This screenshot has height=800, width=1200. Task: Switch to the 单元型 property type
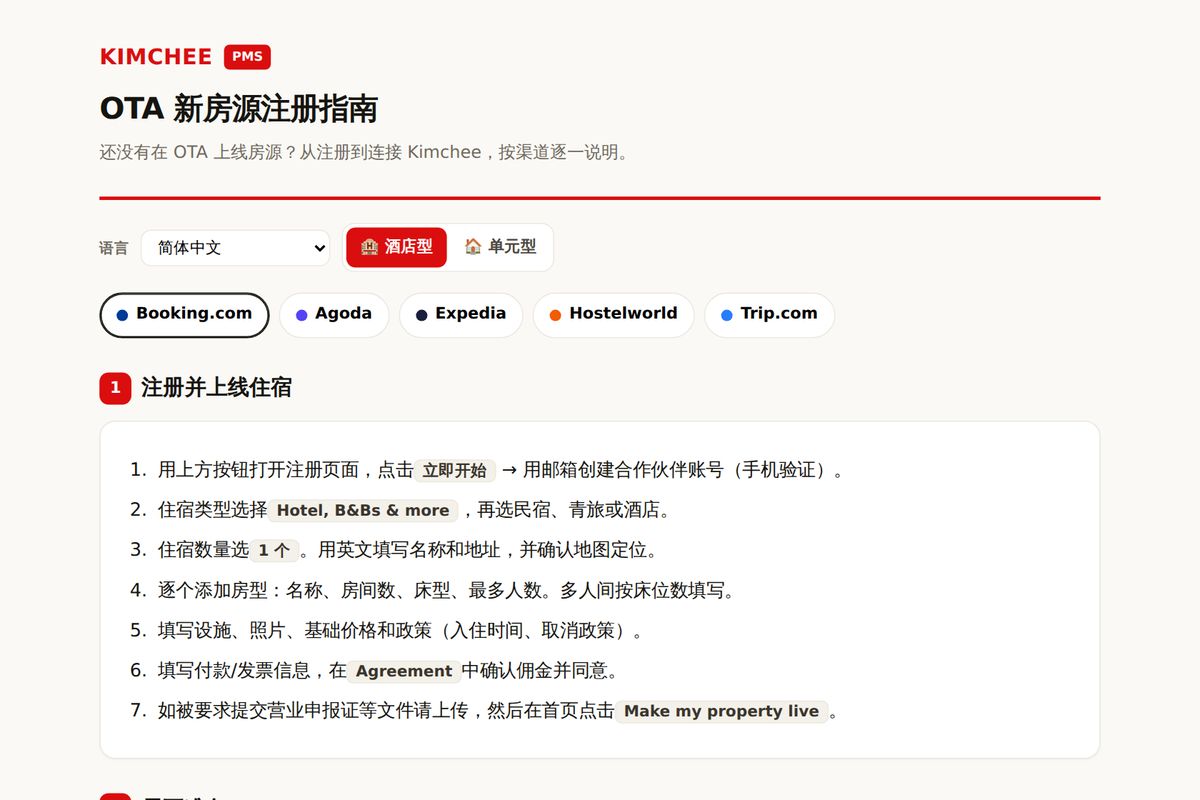[x=499, y=247]
